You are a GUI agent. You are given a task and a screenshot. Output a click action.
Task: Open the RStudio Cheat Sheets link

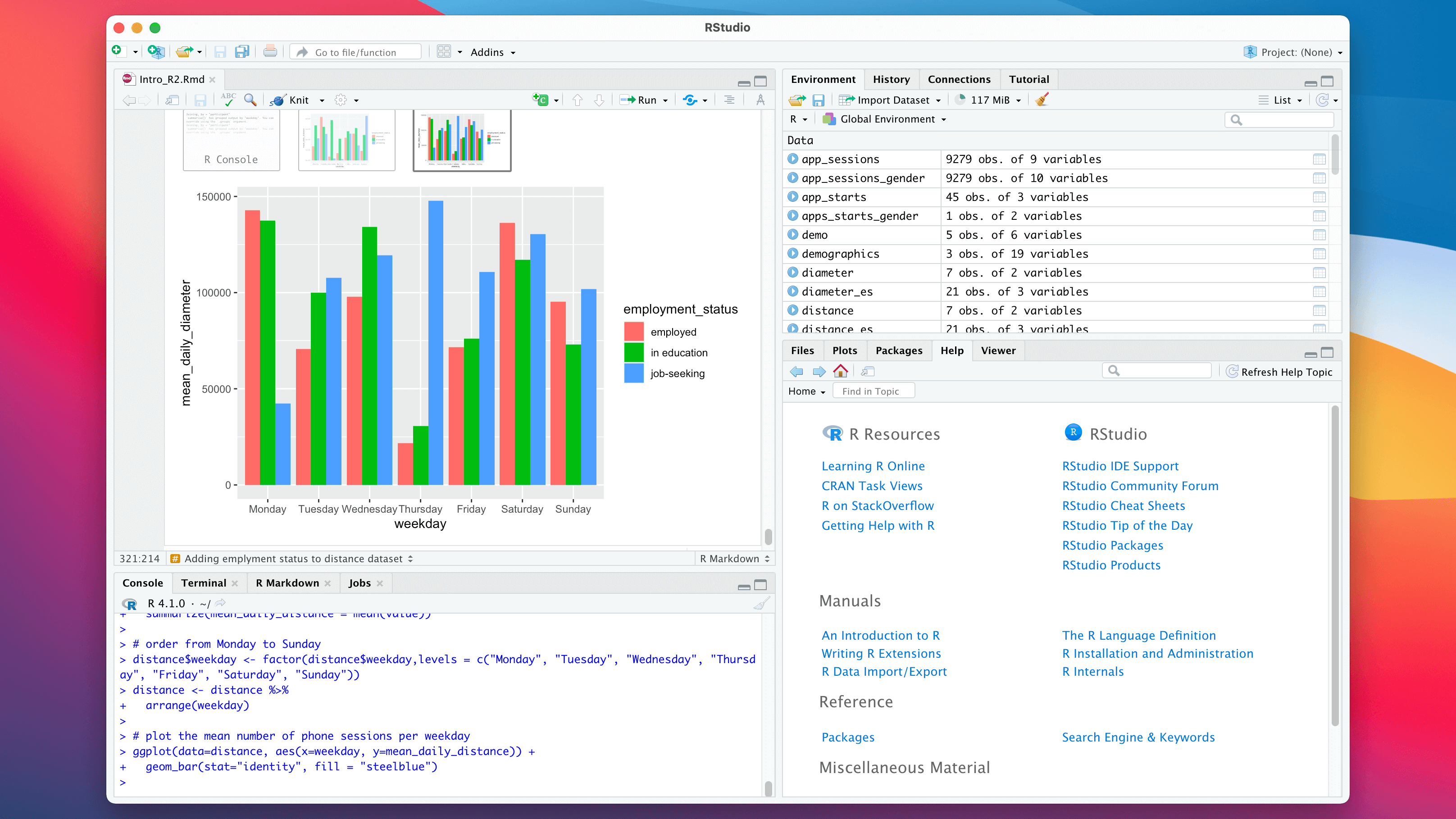click(x=1123, y=505)
